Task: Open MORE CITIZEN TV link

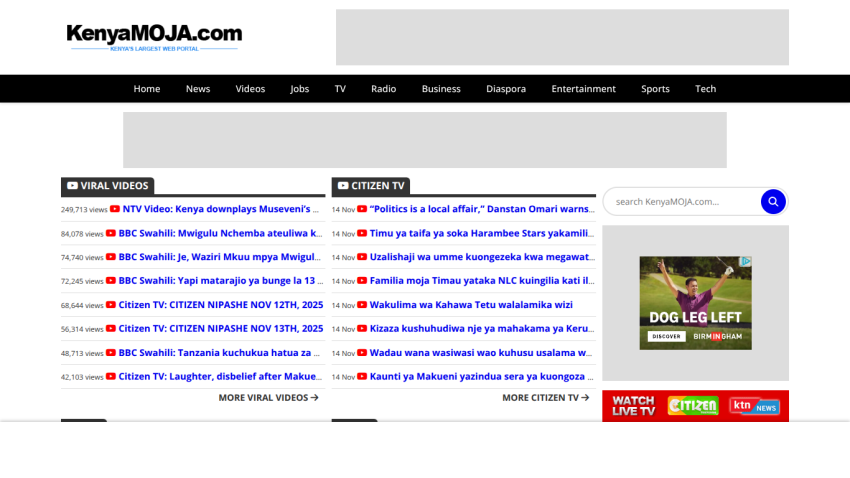Action: [x=545, y=398]
